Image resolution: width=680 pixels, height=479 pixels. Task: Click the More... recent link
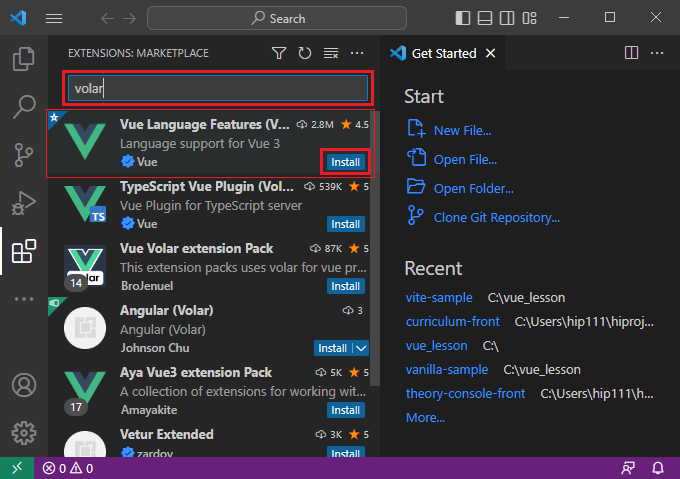pos(425,417)
